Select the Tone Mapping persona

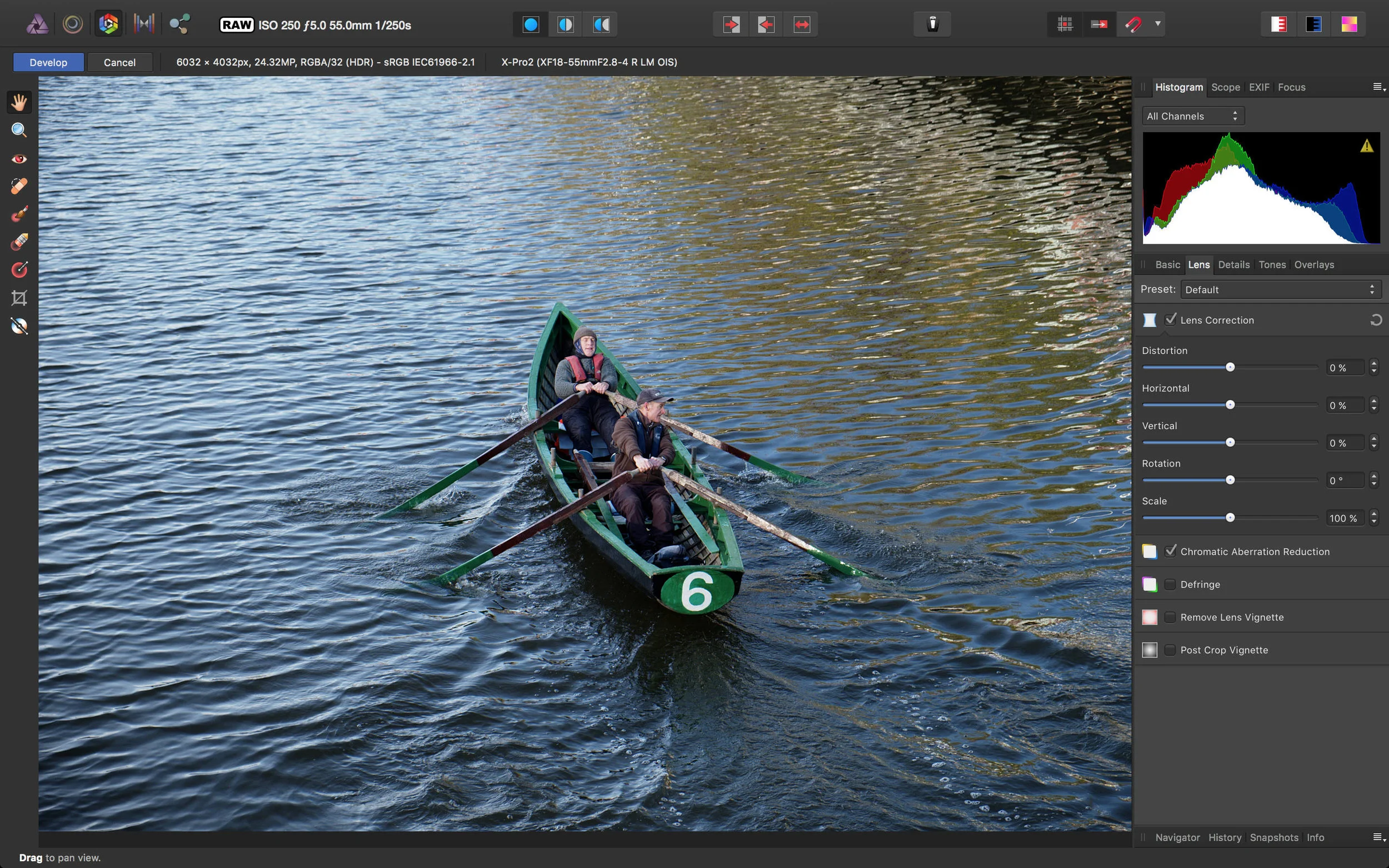point(143,23)
